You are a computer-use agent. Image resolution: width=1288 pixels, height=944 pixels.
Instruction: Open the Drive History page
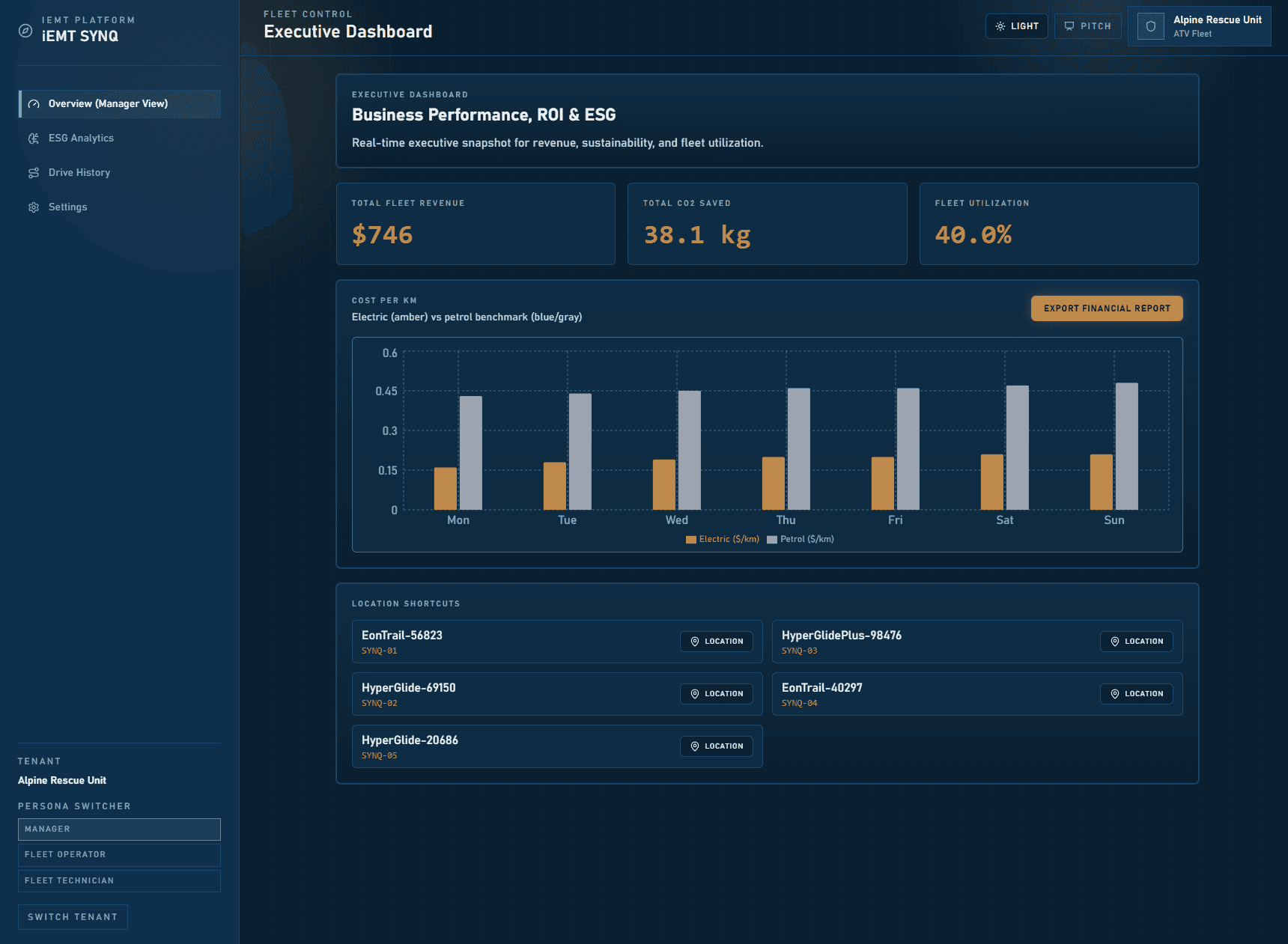(x=79, y=173)
